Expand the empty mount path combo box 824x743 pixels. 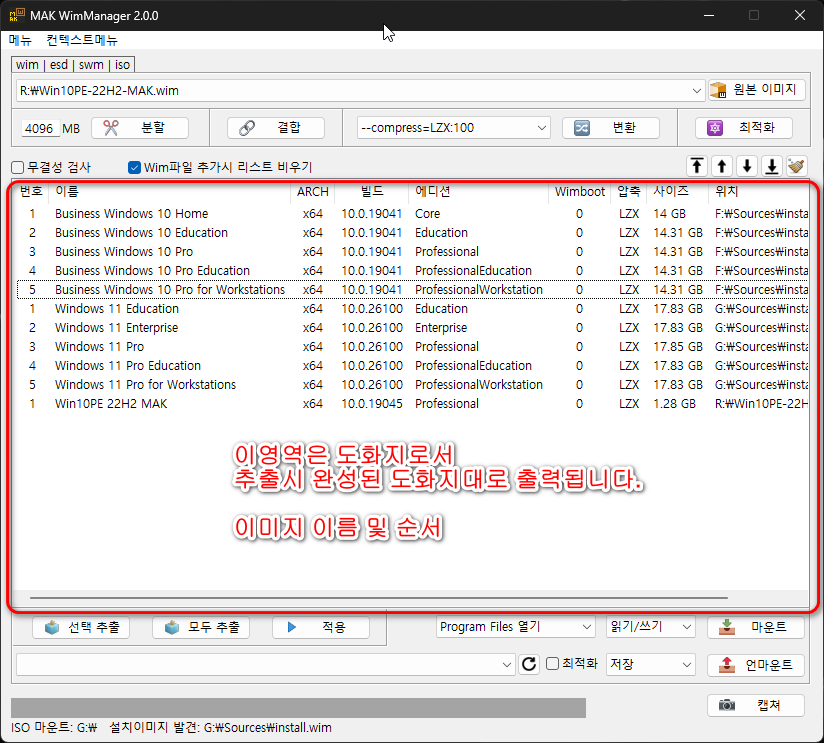click(x=507, y=665)
